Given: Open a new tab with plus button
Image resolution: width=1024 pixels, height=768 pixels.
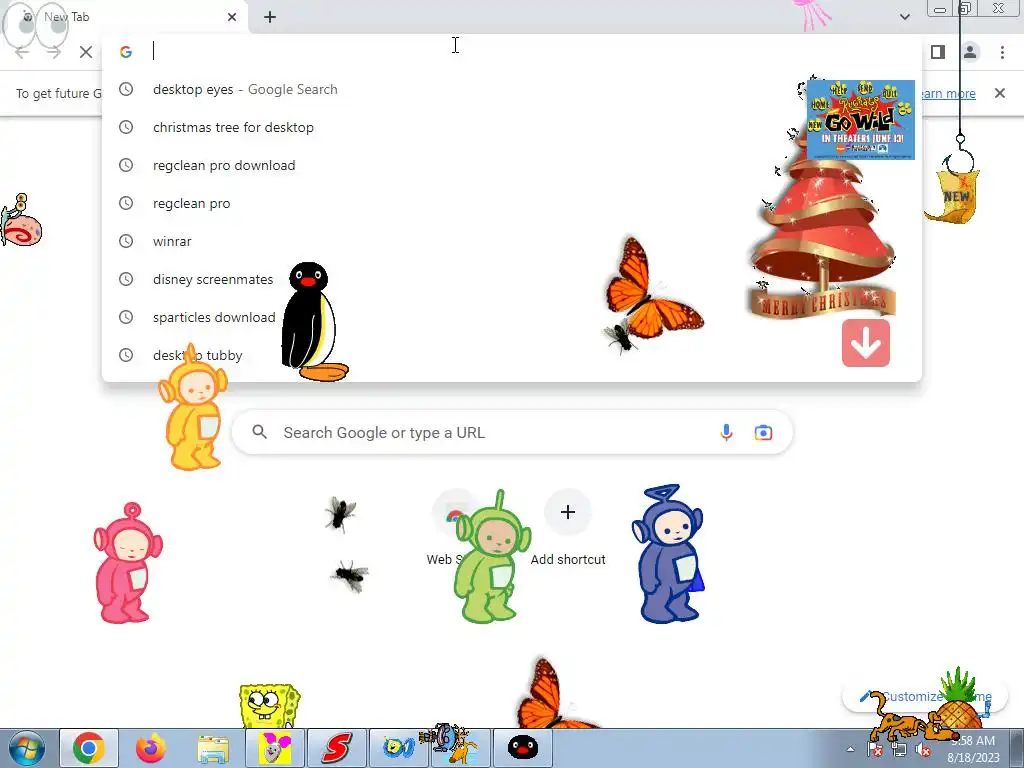Looking at the screenshot, I should [270, 17].
